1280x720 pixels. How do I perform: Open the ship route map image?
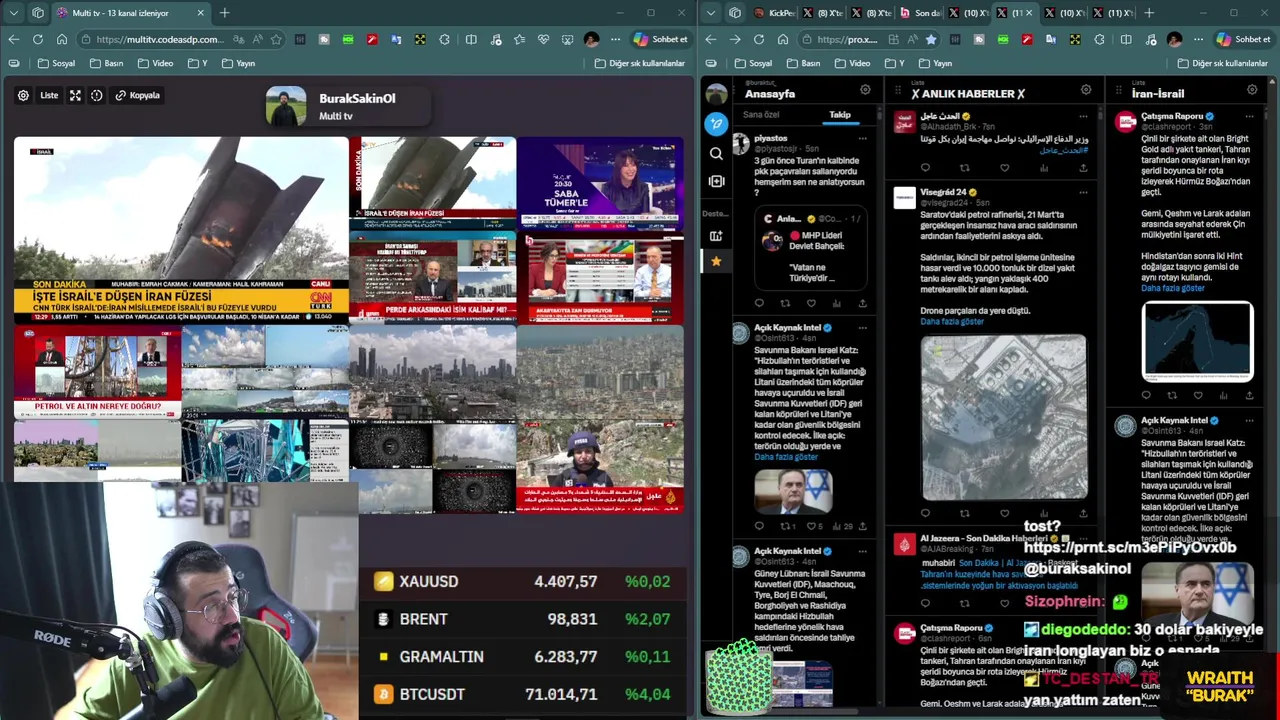click(x=1197, y=342)
